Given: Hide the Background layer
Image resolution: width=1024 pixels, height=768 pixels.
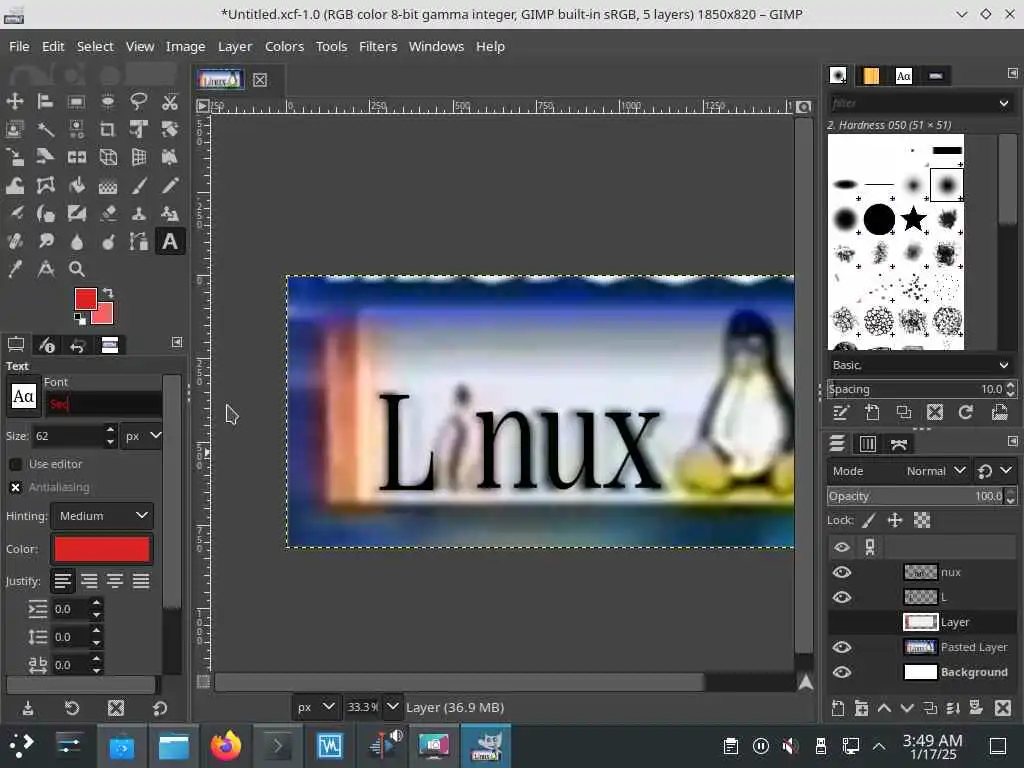Looking at the screenshot, I should [842, 672].
